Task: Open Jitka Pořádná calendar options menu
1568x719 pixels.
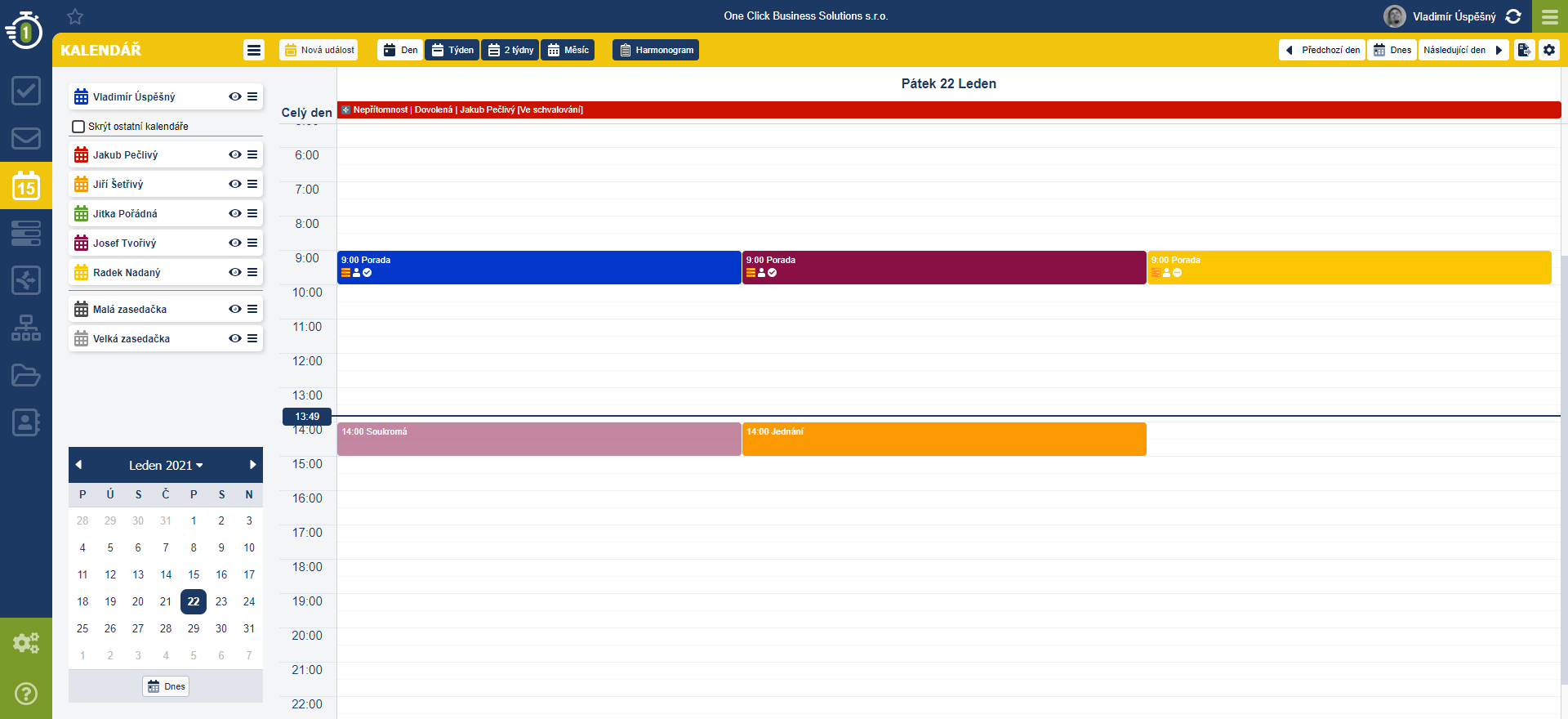Action: pos(252,213)
